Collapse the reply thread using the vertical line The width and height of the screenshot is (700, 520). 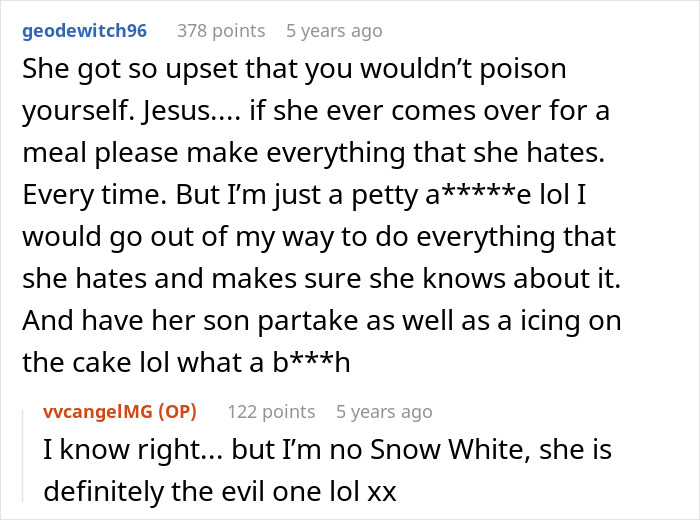click(23, 455)
